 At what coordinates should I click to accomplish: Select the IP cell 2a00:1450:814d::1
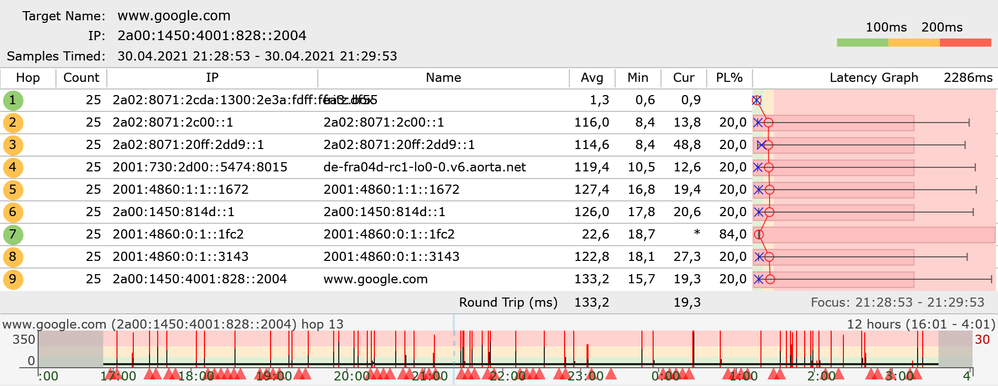pos(173,211)
